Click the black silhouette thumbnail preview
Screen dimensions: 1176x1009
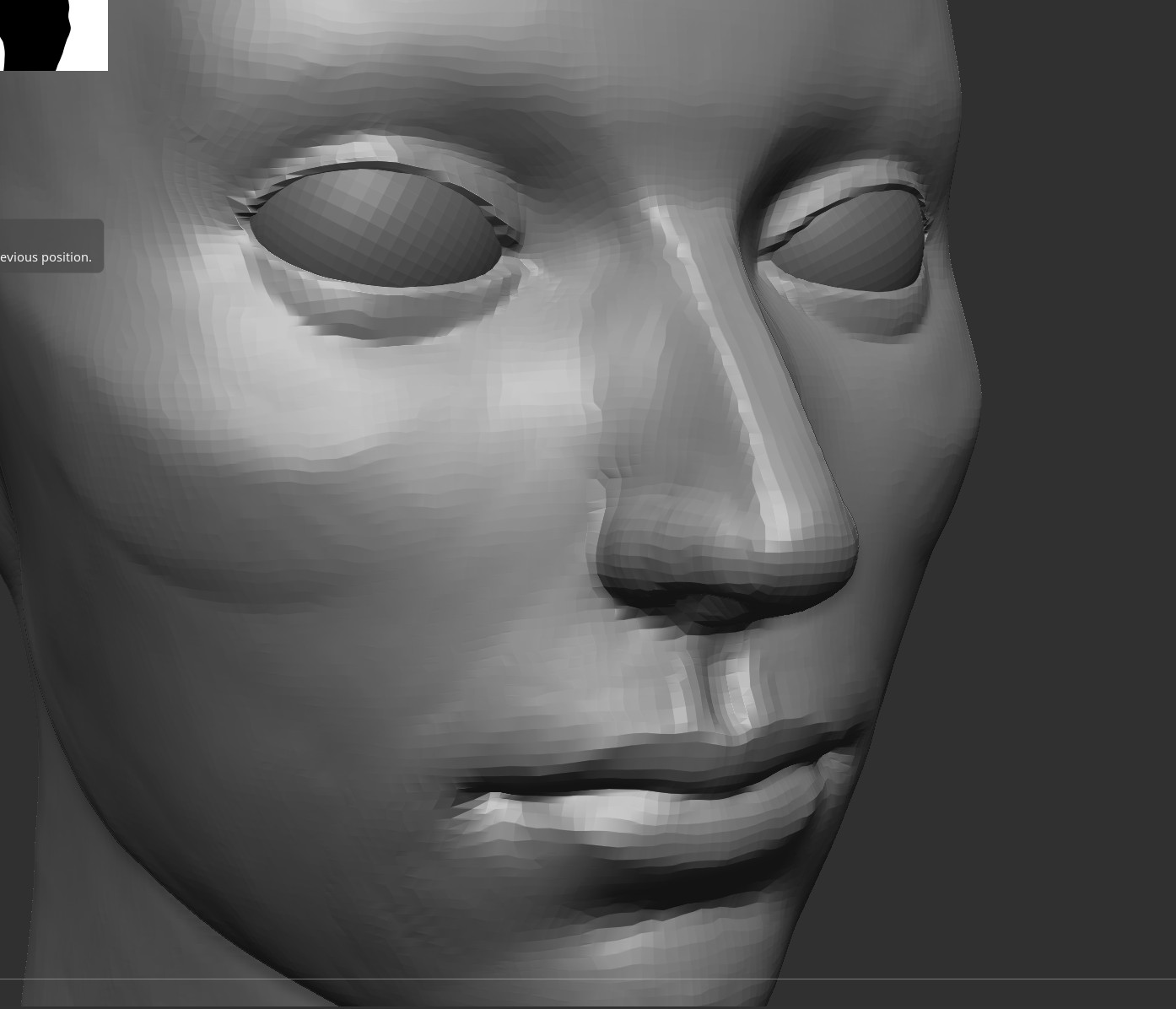[53, 35]
